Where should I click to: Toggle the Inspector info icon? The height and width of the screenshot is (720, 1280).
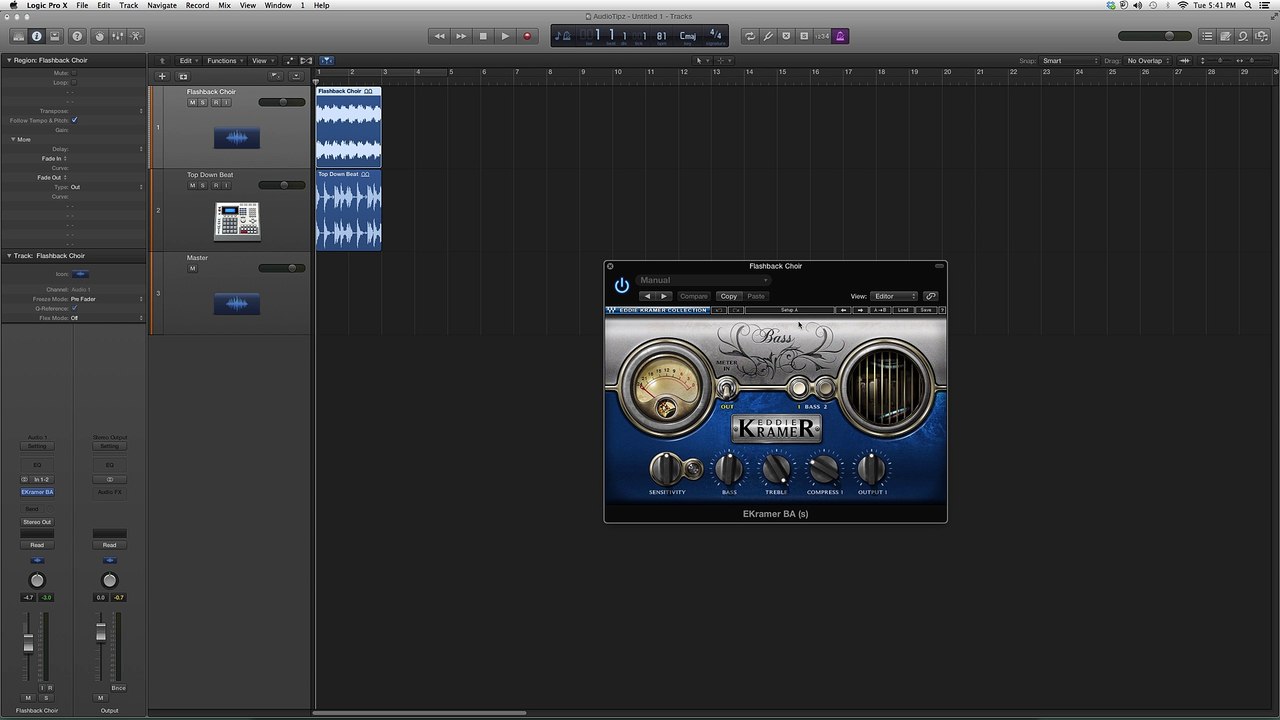point(37,36)
